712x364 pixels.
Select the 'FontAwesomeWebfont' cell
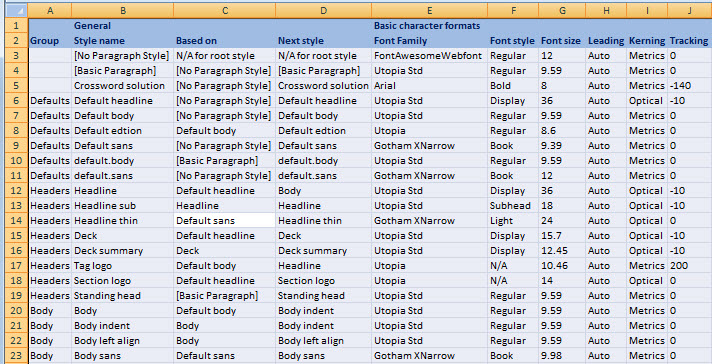point(429,55)
